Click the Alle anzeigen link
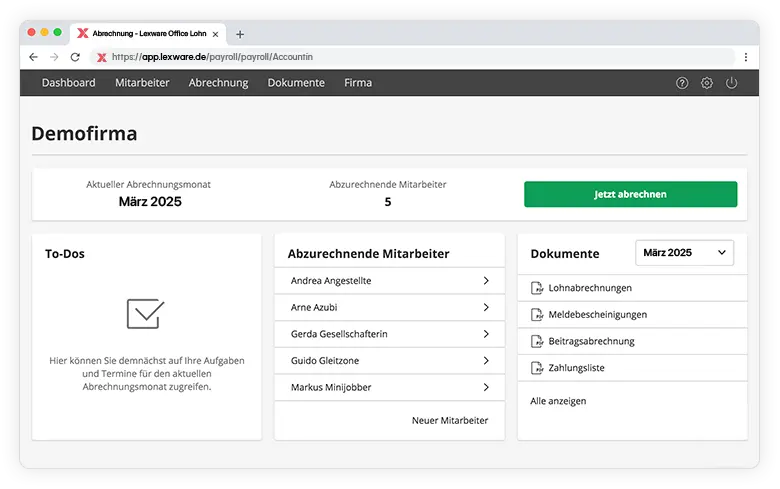Image resolution: width=780 pixels, height=489 pixels. point(558,401)
